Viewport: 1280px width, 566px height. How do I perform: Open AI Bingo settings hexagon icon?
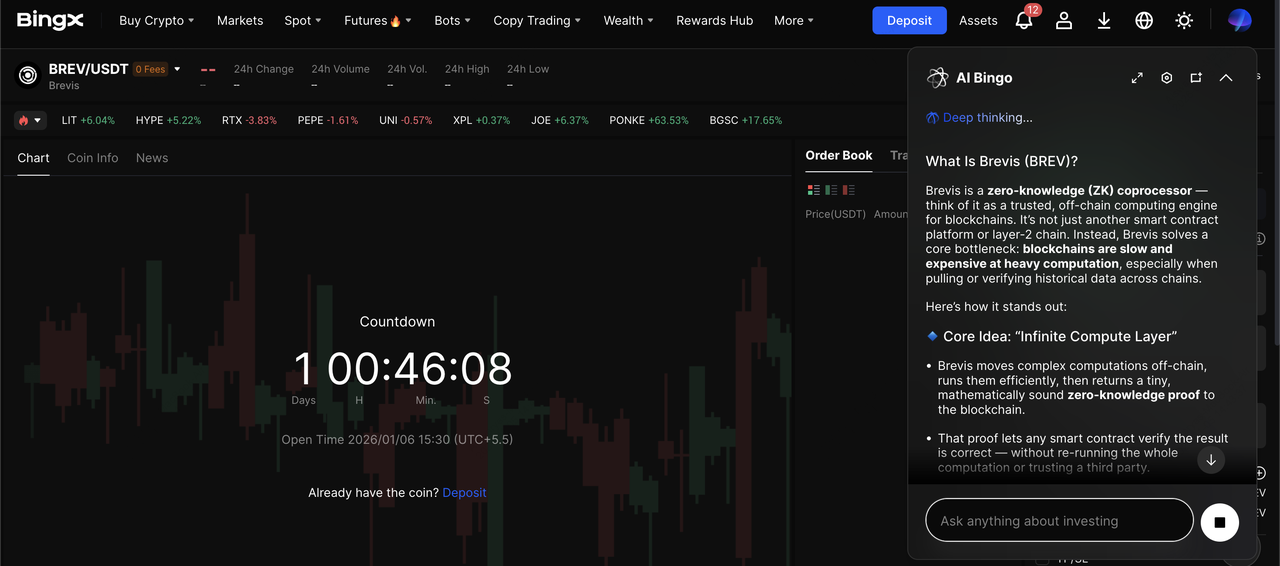pyautogui.click(x=1166, y=78)
